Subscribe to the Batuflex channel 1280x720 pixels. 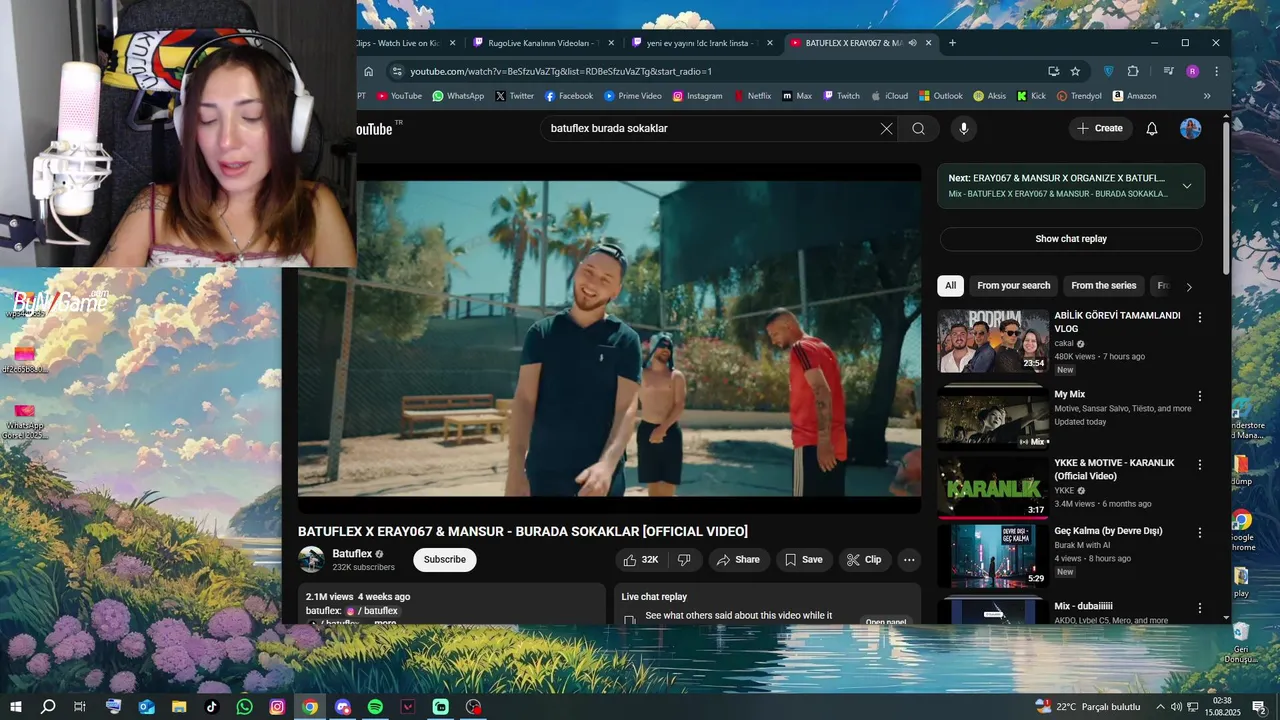(445, 560)
